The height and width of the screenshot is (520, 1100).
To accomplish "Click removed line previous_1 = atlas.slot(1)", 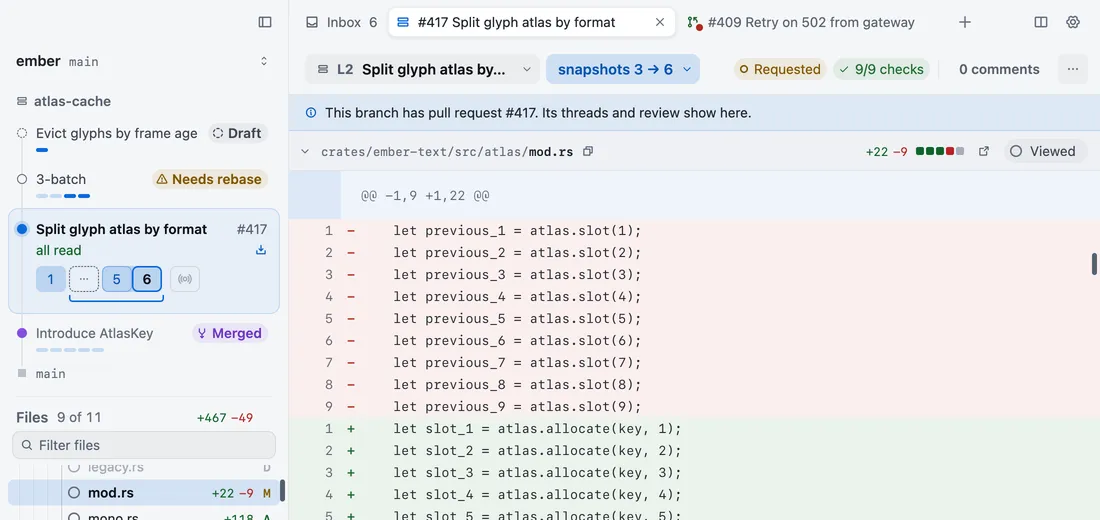I will click(694, 231).
